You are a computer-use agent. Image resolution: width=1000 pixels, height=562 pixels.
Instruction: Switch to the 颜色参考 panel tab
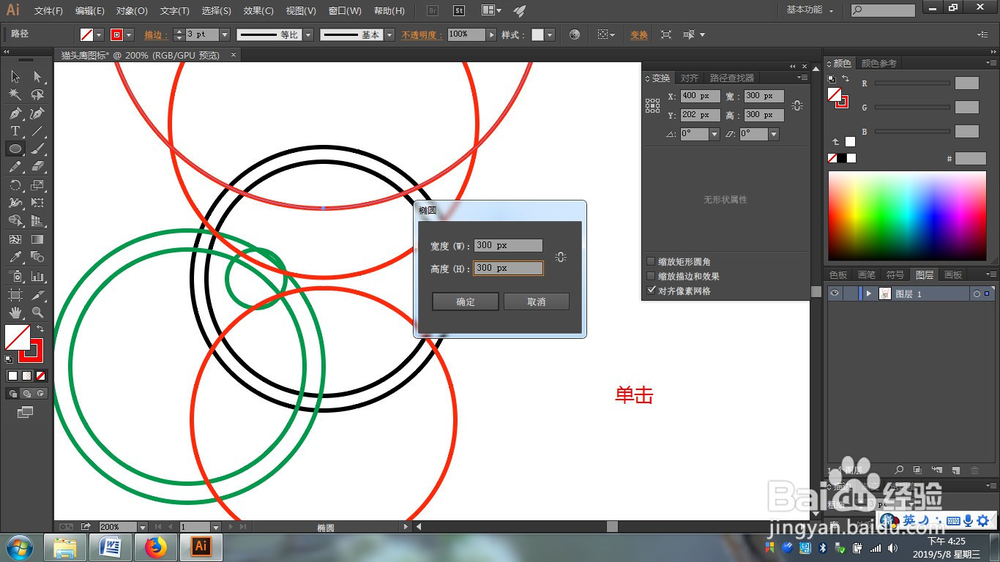[878, 63]
